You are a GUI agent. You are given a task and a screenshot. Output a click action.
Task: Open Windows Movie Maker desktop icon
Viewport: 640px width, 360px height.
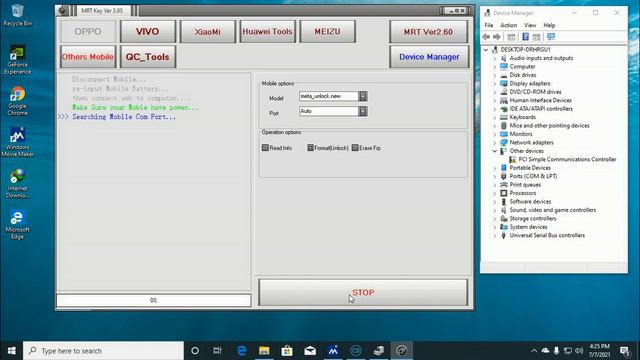click(17, 142)
